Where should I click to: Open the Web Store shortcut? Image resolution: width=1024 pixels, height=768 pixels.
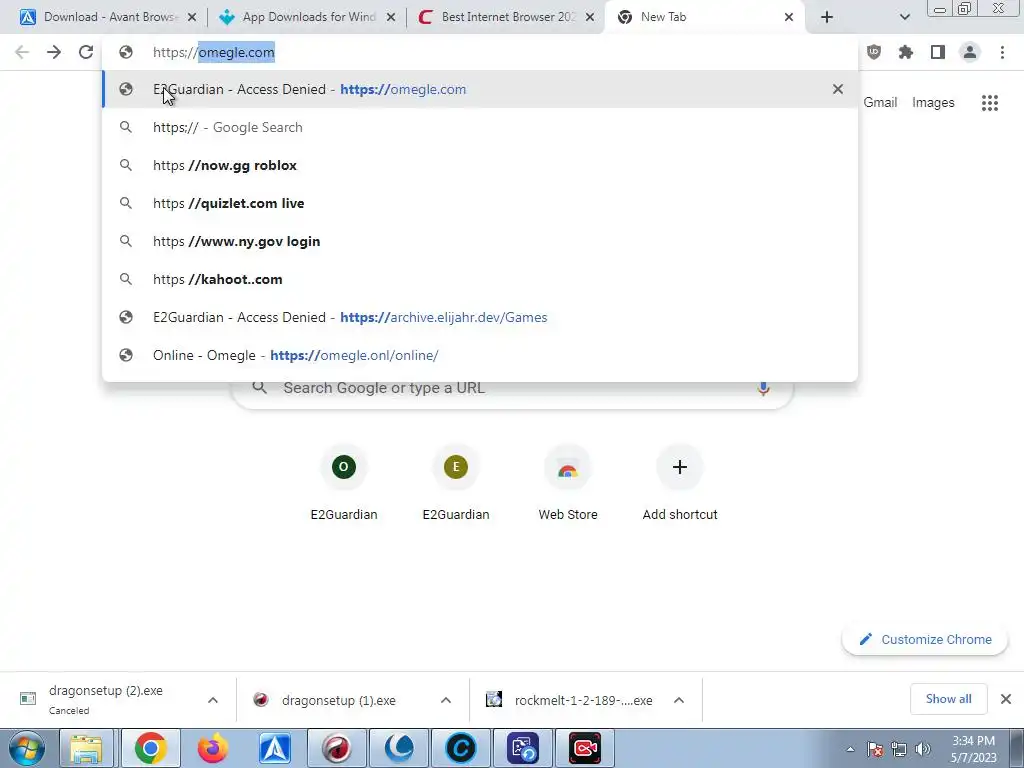click(568, 483)
